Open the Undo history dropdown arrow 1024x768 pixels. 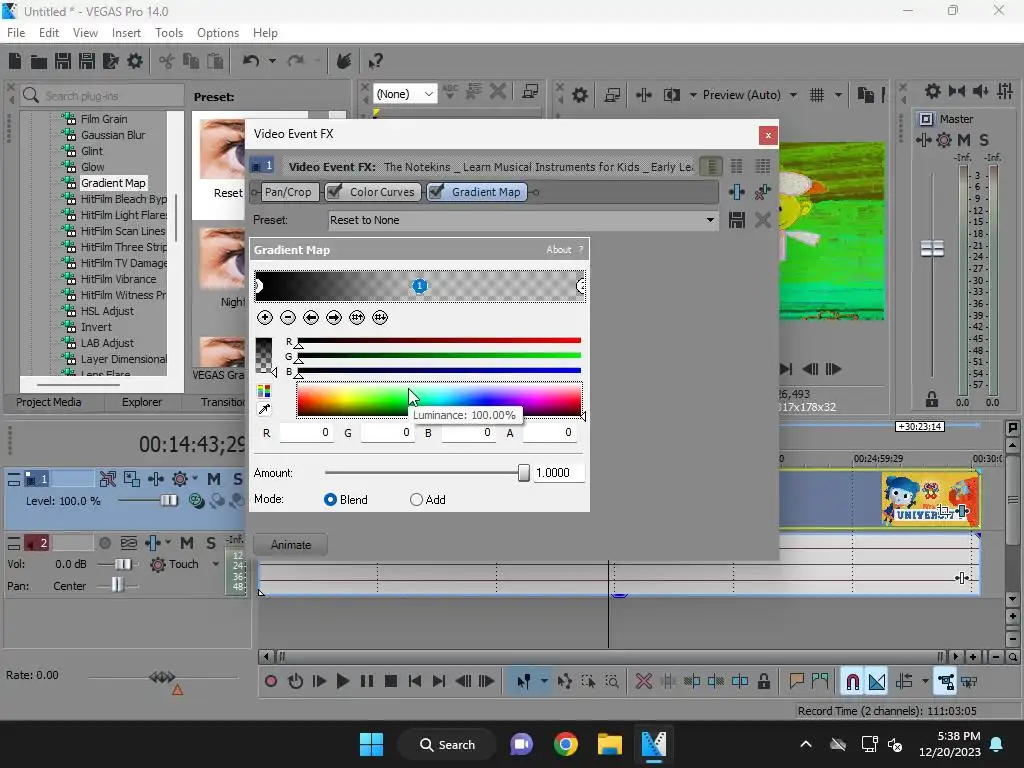272,61
